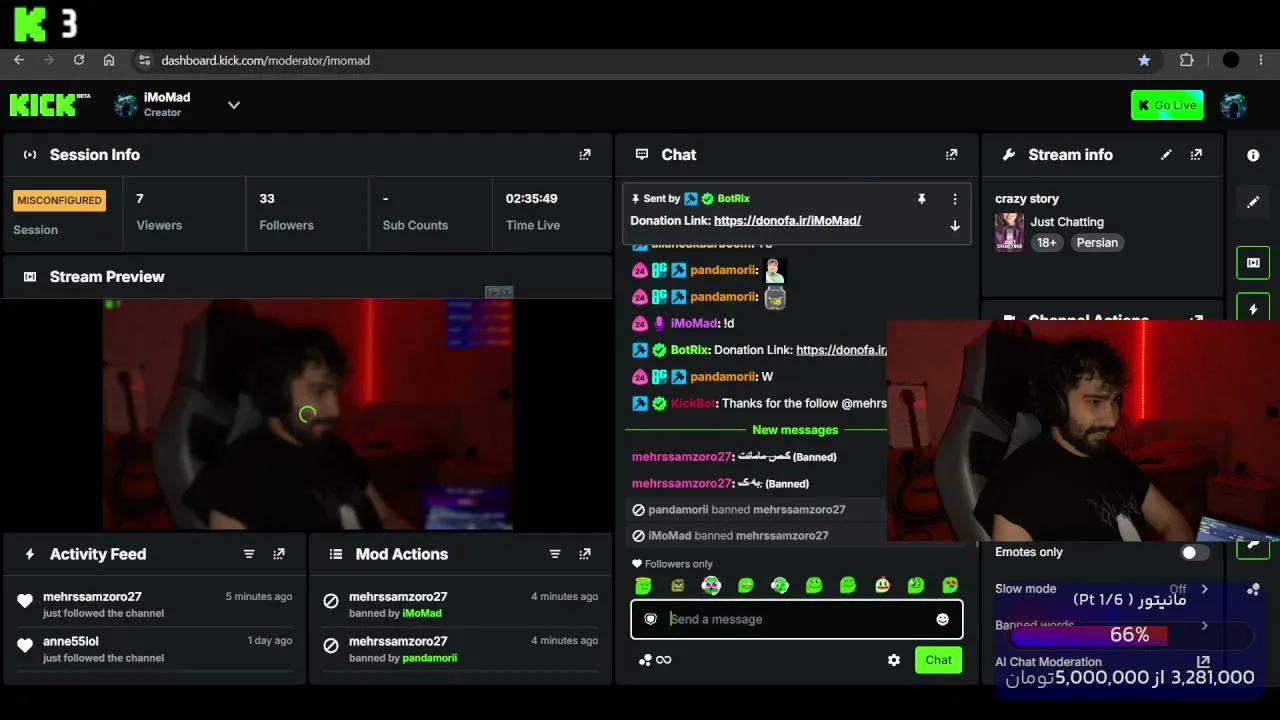Open the Kick logo home

[49, 104]
